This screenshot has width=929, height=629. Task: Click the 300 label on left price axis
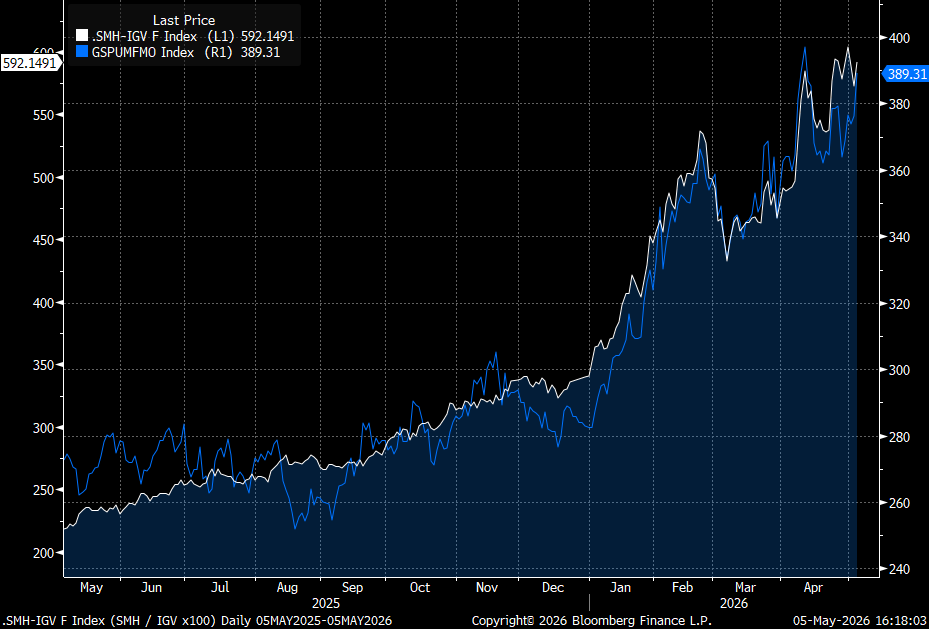coord(43,428)
